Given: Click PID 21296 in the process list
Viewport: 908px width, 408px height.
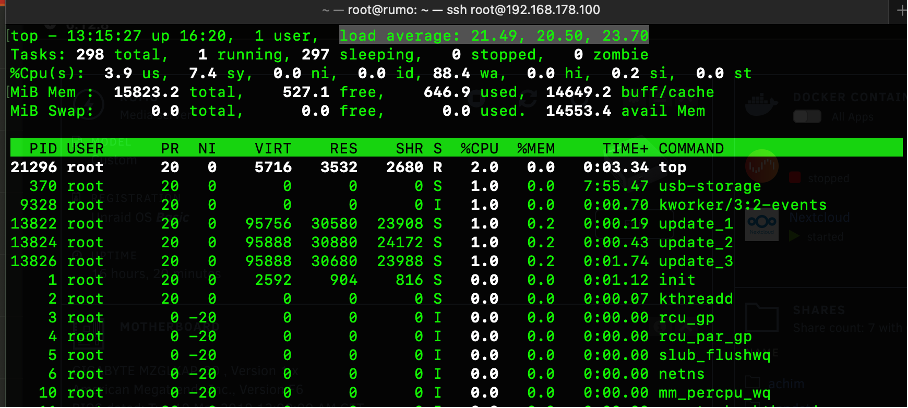Looking at the screenshot, I should (34, 168).
